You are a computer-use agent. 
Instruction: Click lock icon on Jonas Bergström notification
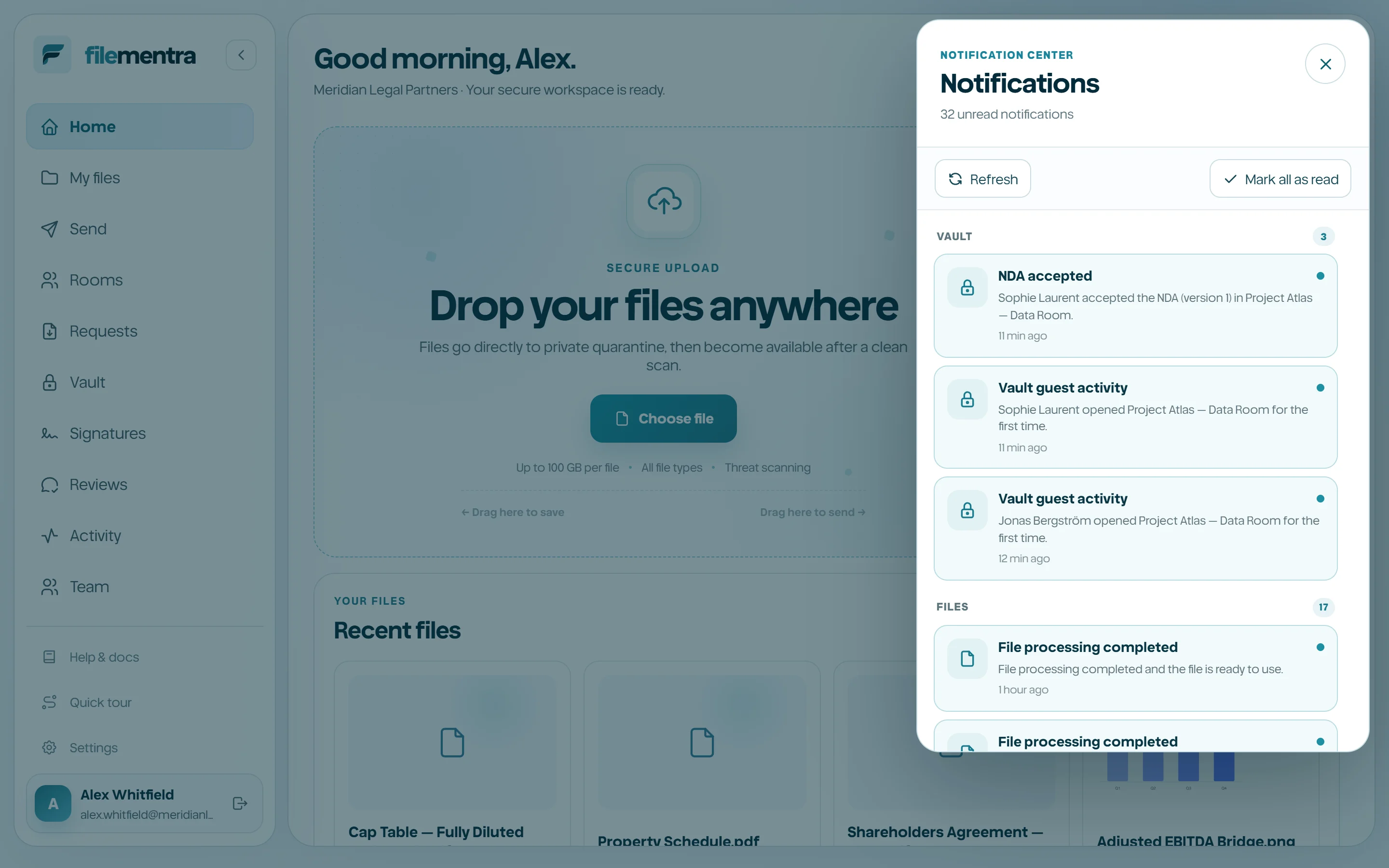point(967,510)
